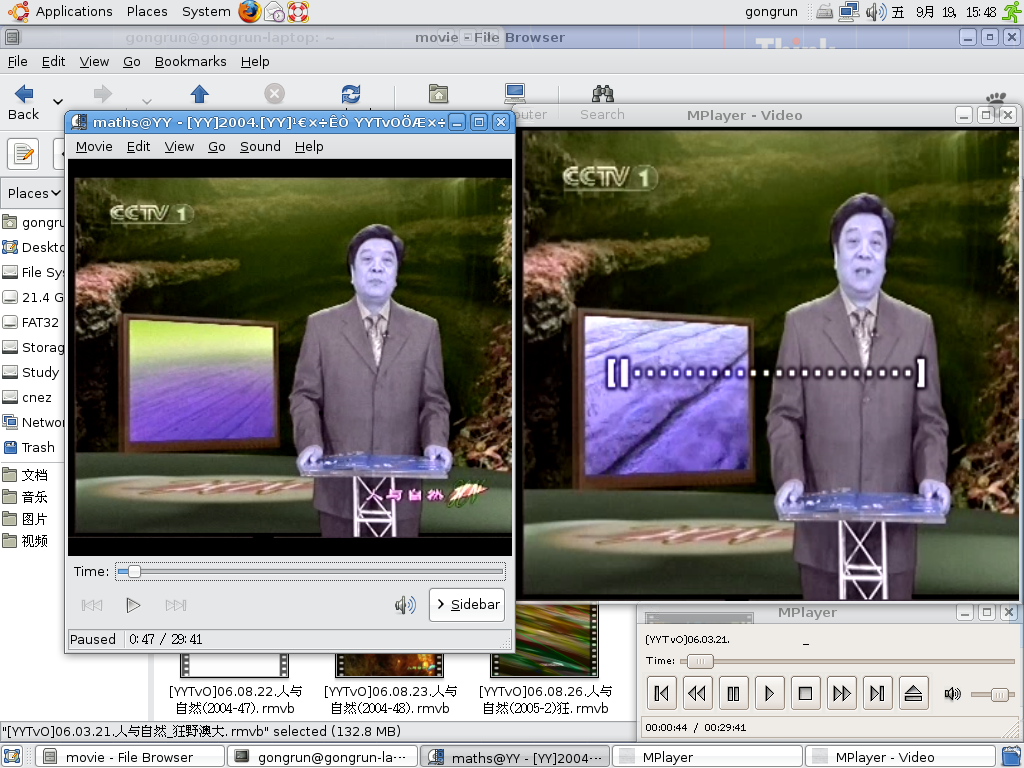Click MPlayer fast forward button

[x=841, y=693]
